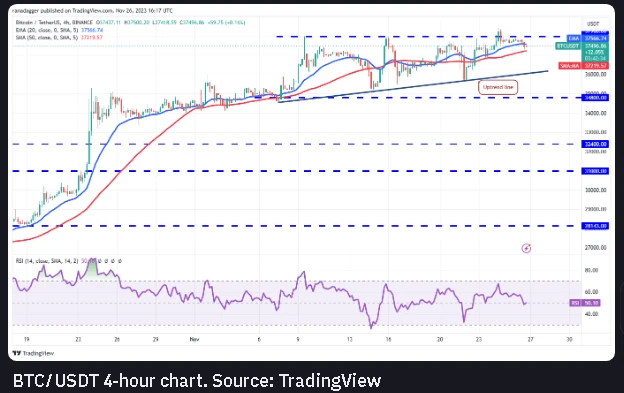
Task: Open the USDT currency selector on price axis
Action: (593, 24)
